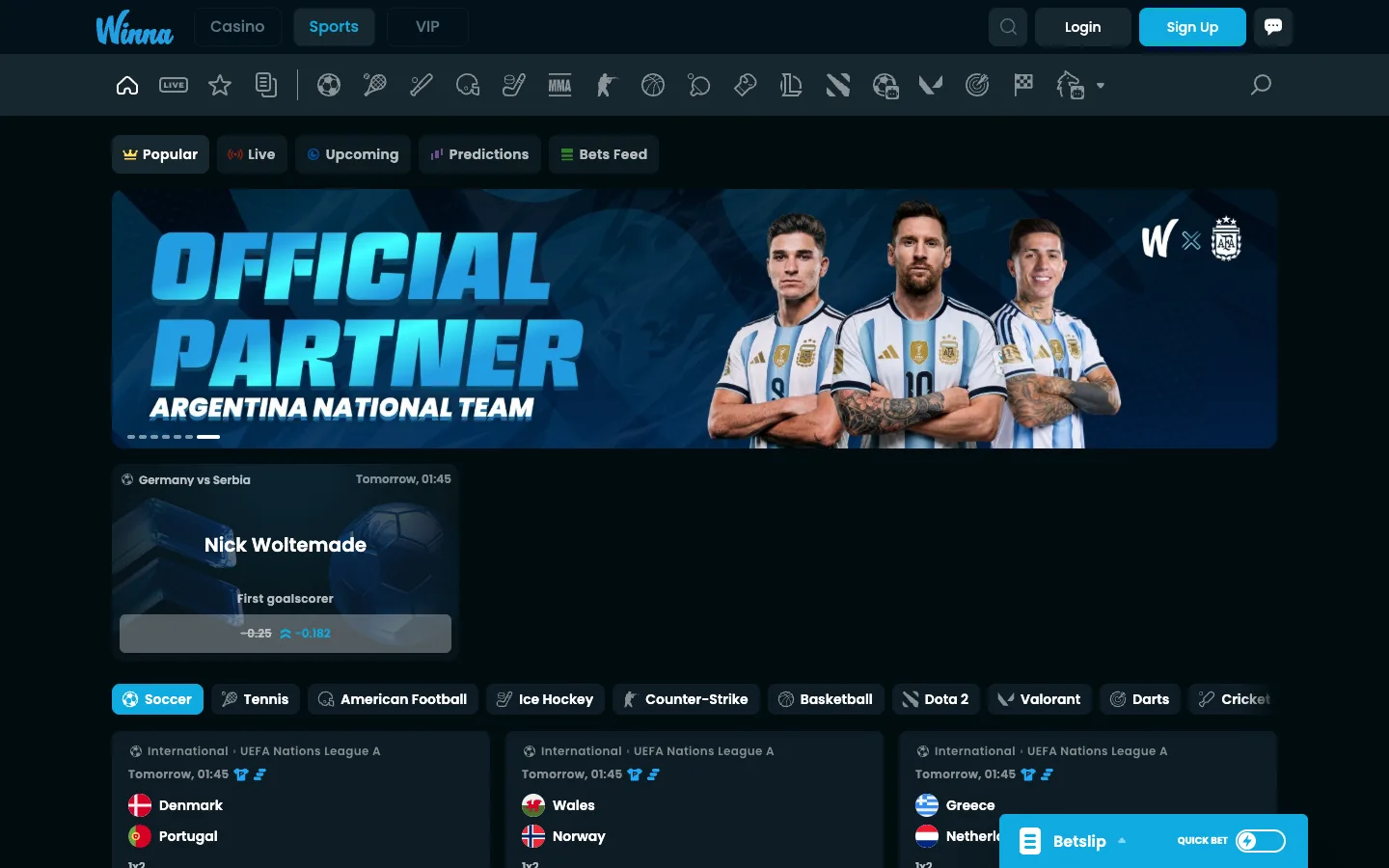Go to the sportsbook home icon
The width and height of the screenshot is (1389, 868).
(x=127, y=86)
